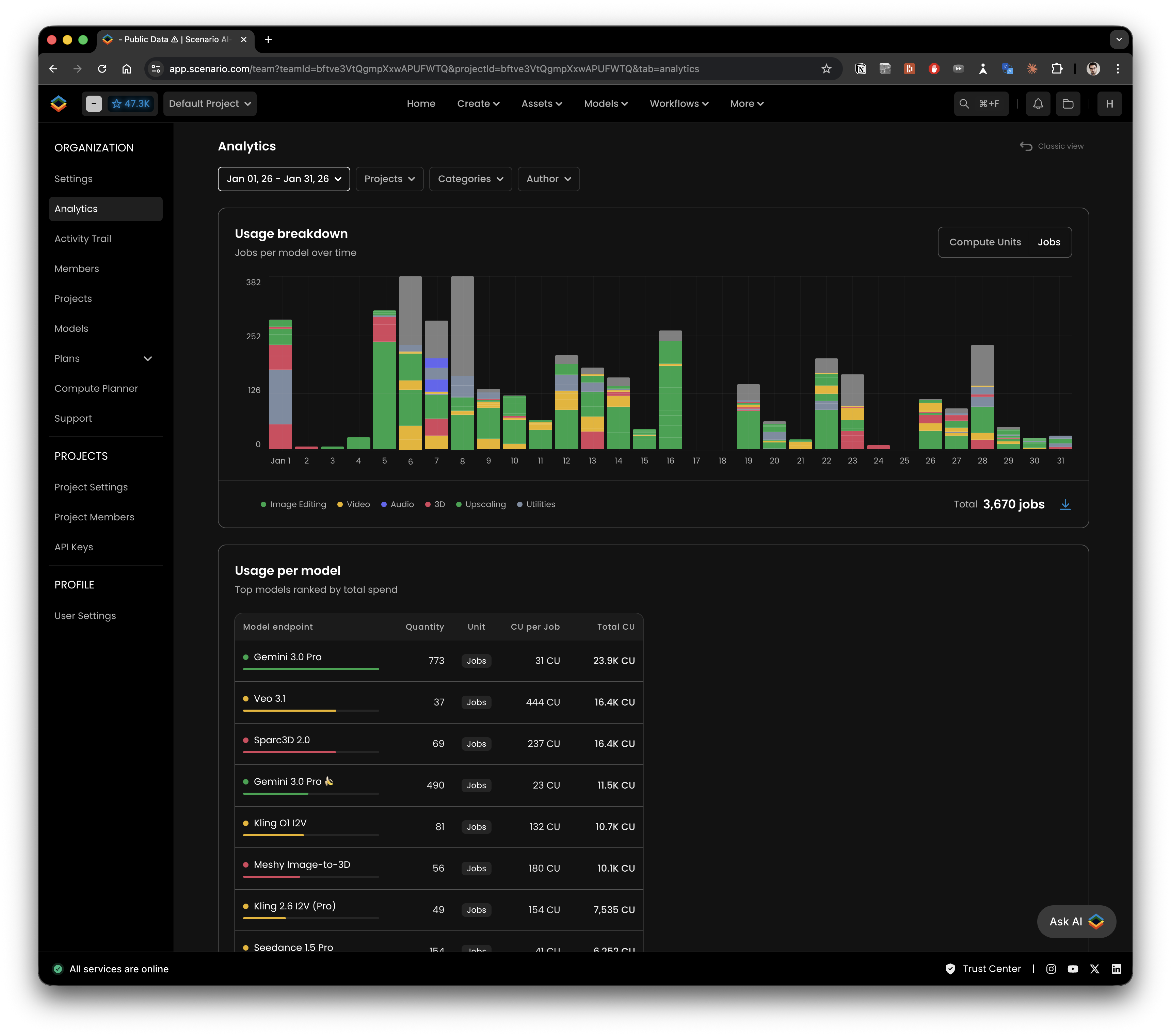Open YouTube icon in footer
This screenshot has height=1036, width=1171.
click(x=1073, y=968)
